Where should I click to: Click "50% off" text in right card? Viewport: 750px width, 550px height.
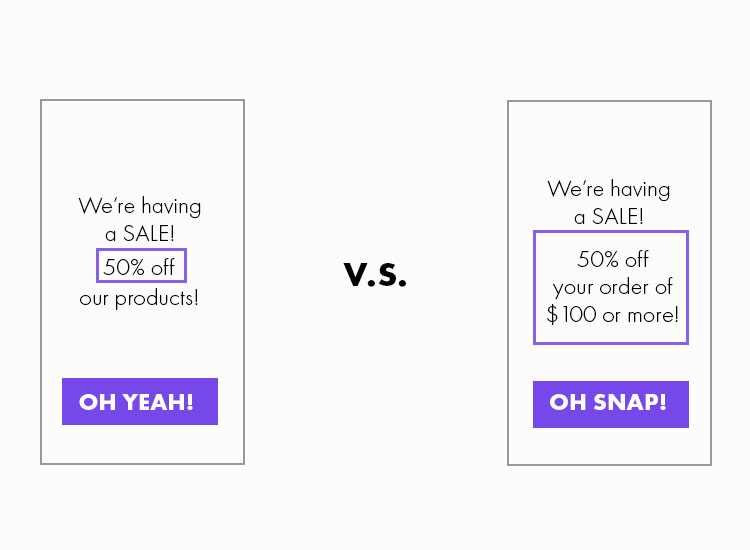click(x=613, y=259)
